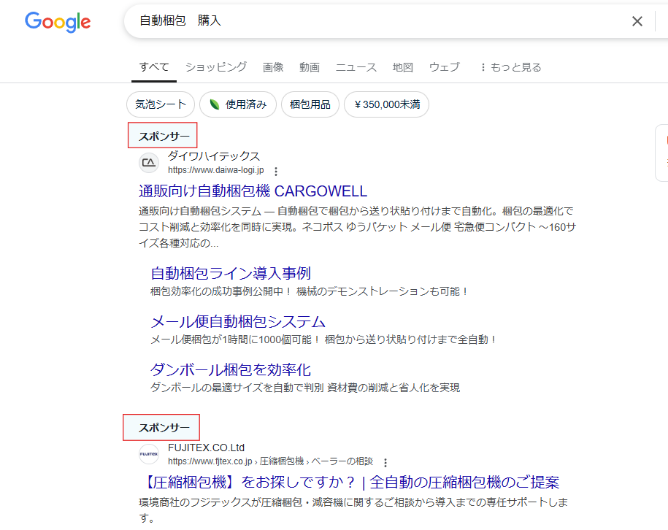
Task: Apply the ¥350,000未満 price filter chip
Action: pyautogui.click(x=386, y=104)
